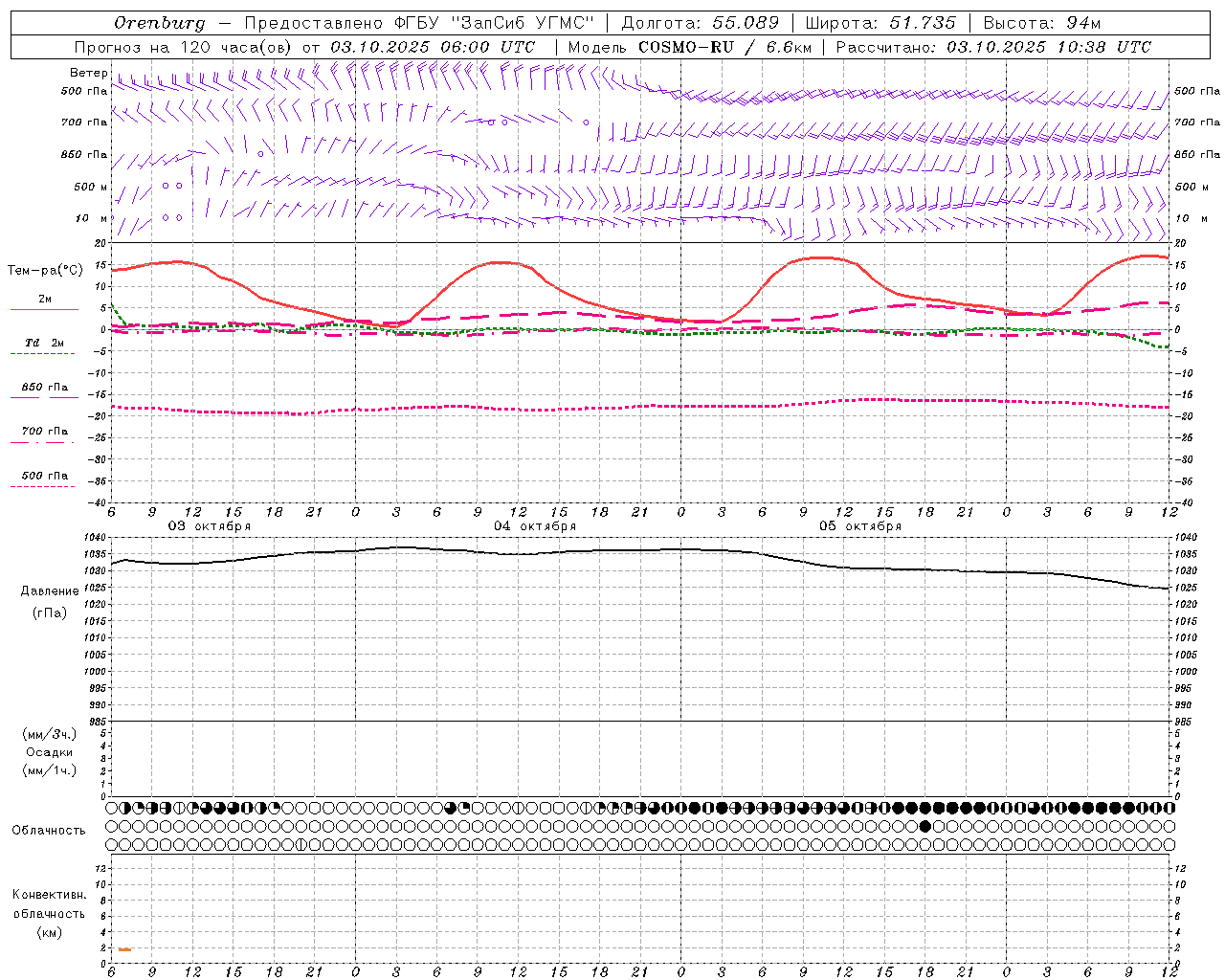
Task: Click the "Долгота: 55.089" header field
Action: click(701, 23)
